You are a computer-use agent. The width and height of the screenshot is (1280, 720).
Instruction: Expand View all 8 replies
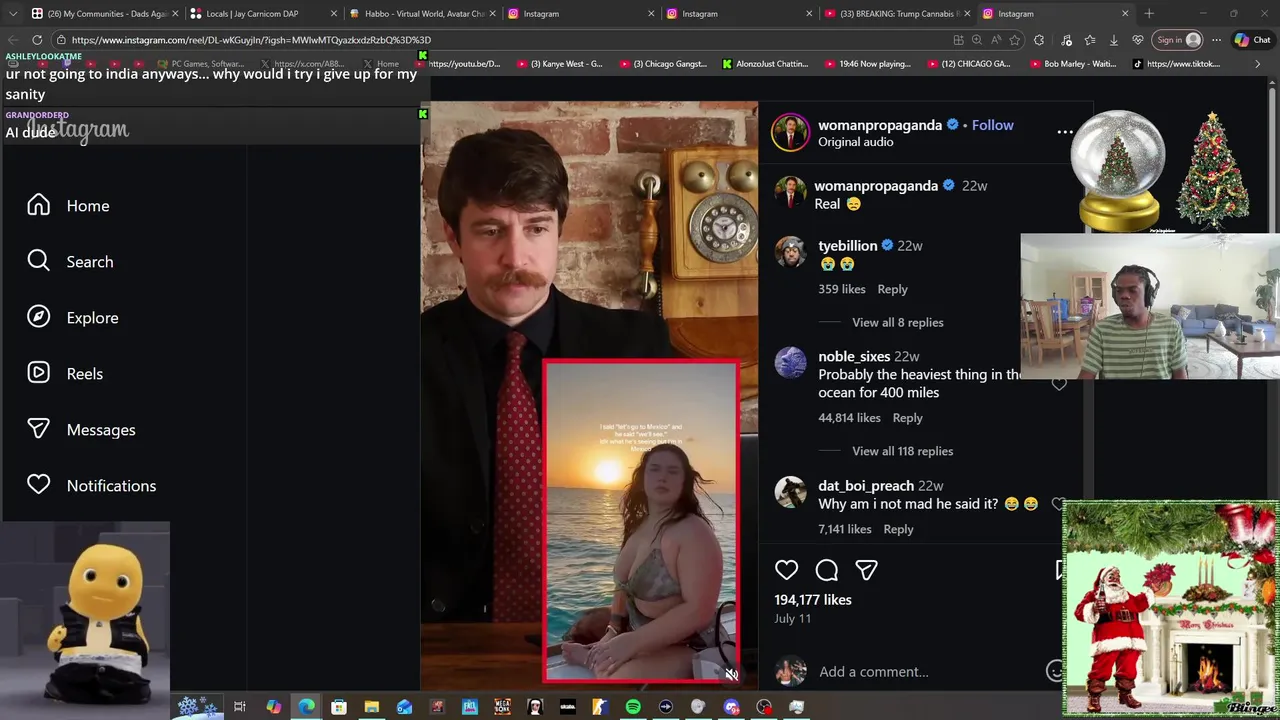pyautogui.click(x=897, y=322)
